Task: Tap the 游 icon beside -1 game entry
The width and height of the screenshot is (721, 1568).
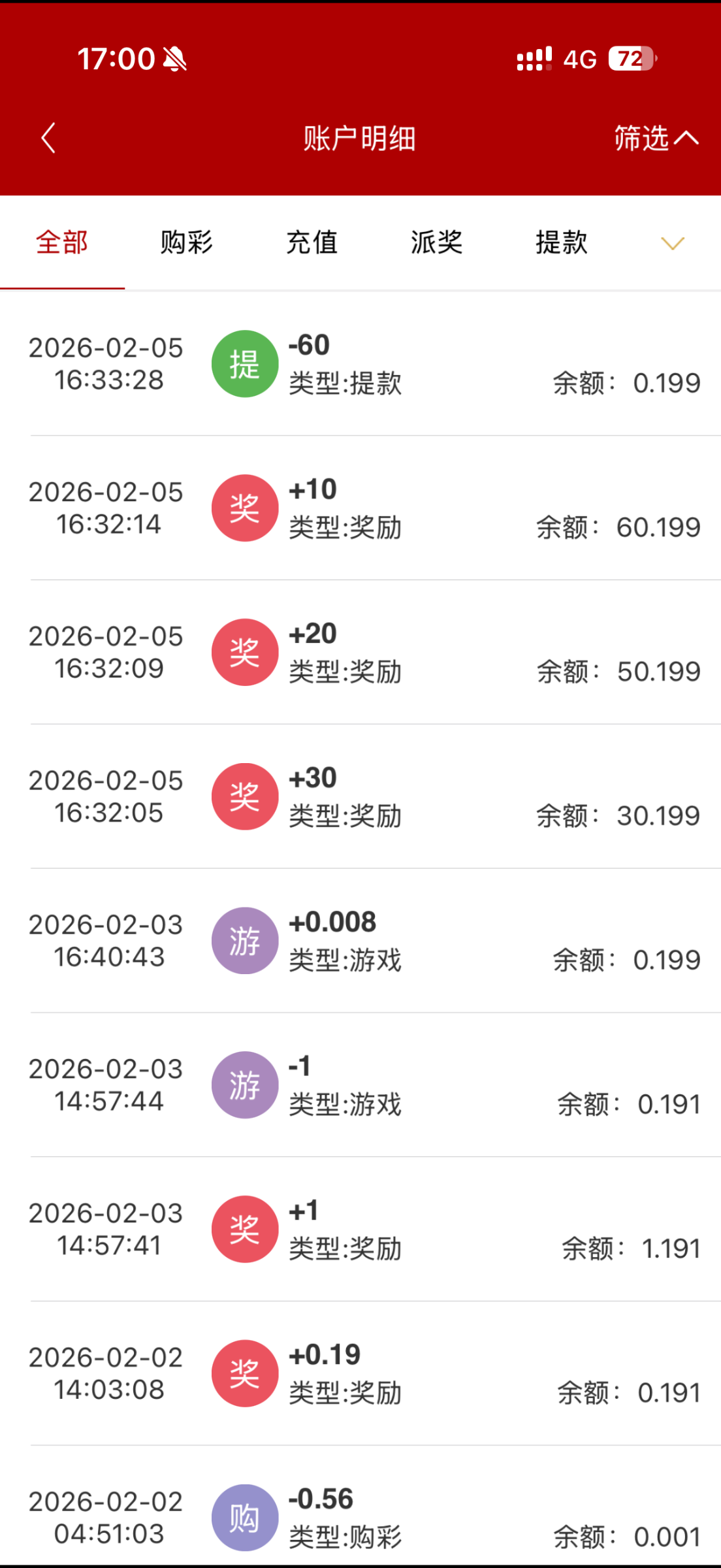Action: tap(245, 1085)
